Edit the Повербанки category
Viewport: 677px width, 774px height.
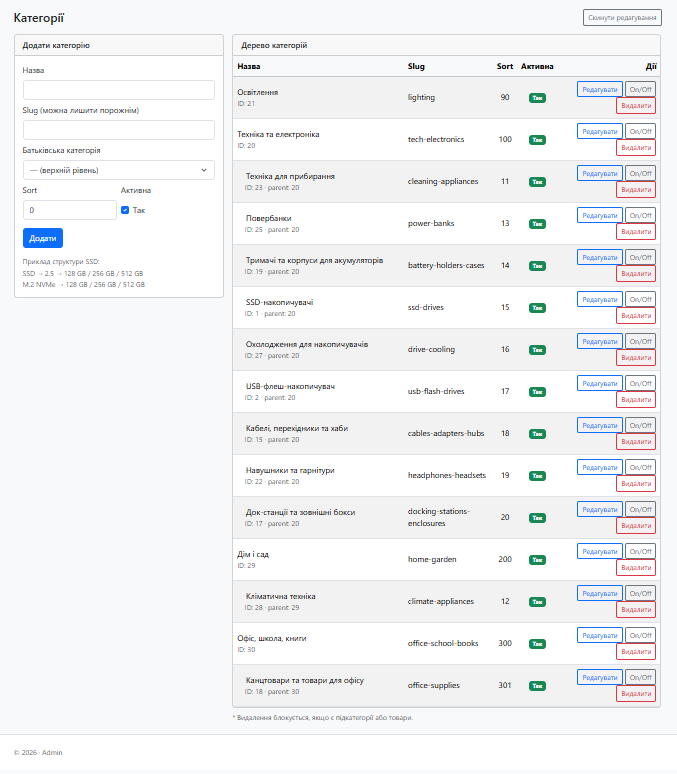[x=599, y=215]
